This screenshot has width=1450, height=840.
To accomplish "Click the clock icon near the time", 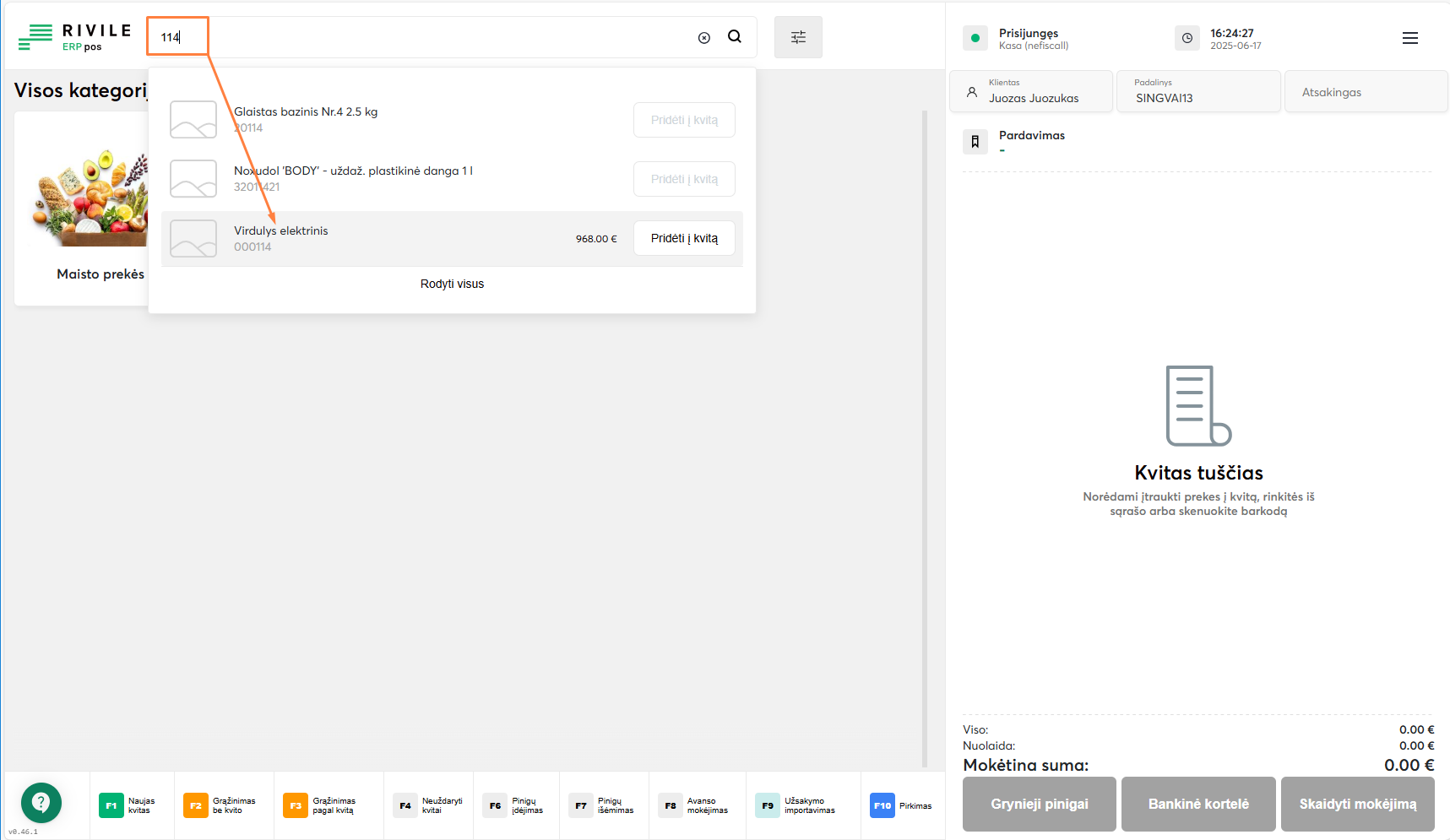I will point(1187,38).
